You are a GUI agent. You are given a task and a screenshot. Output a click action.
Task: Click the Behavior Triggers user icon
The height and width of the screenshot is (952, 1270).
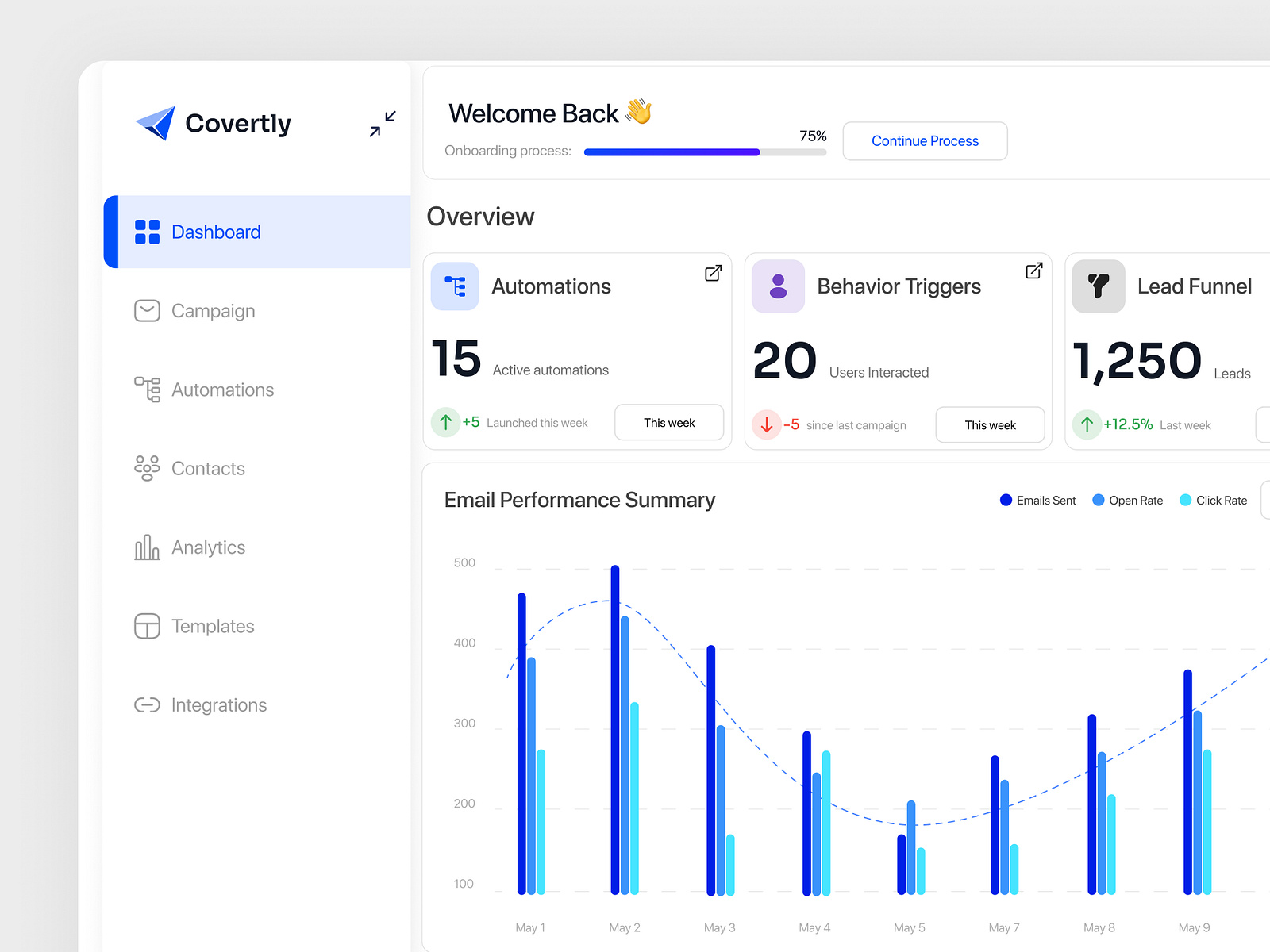click(778, 286)
